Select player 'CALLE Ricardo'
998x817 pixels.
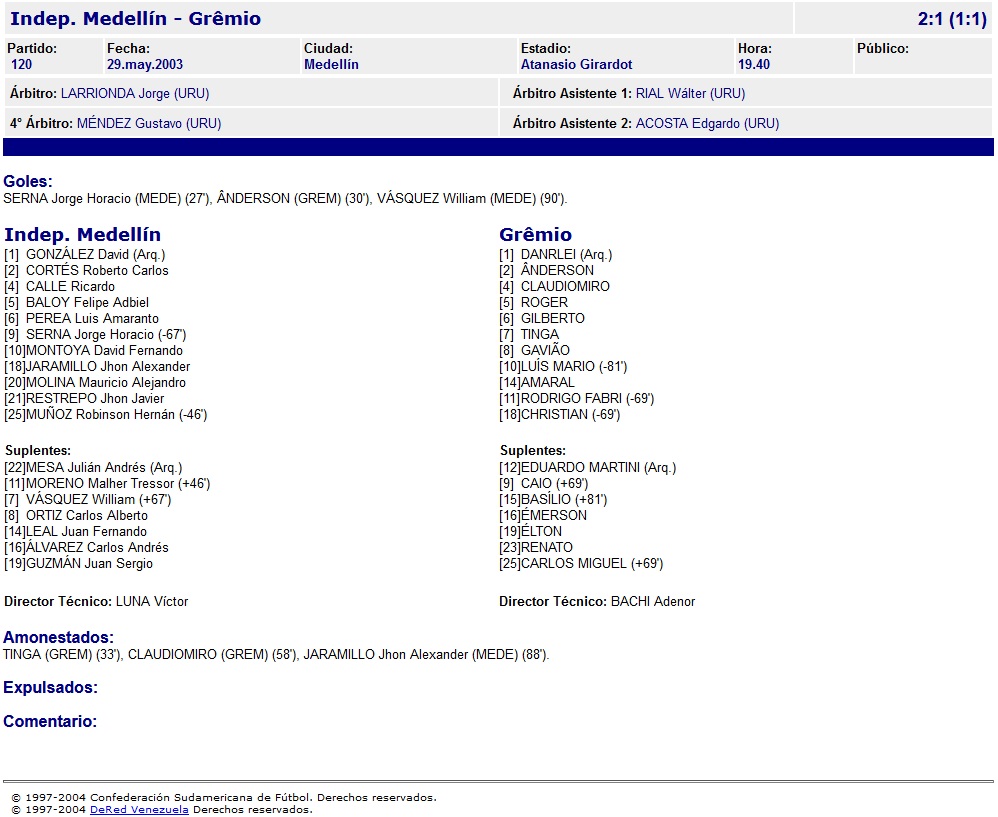point(70,286)
